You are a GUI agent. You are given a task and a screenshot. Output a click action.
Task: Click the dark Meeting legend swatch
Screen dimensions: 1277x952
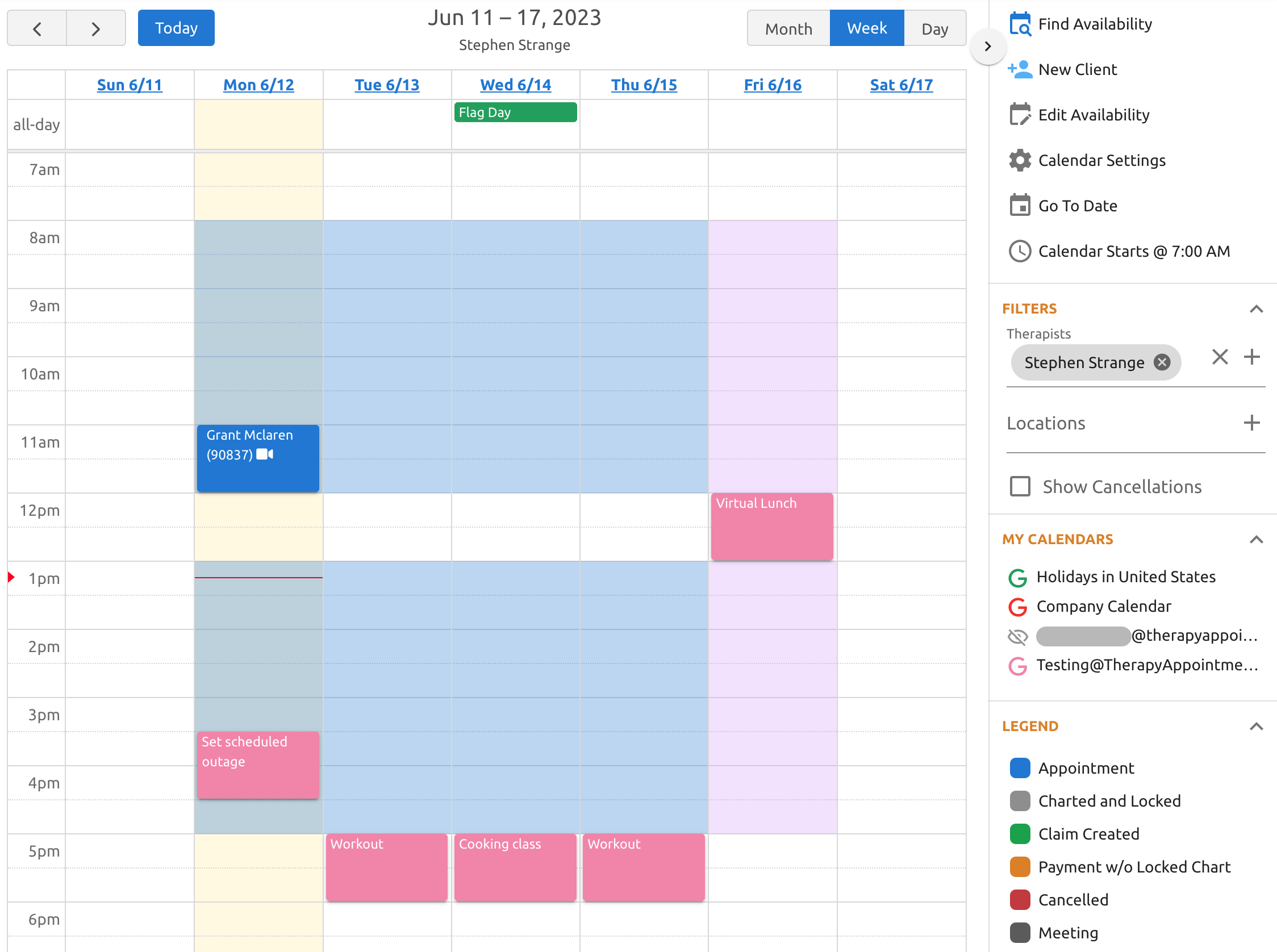coord(1020,933)
